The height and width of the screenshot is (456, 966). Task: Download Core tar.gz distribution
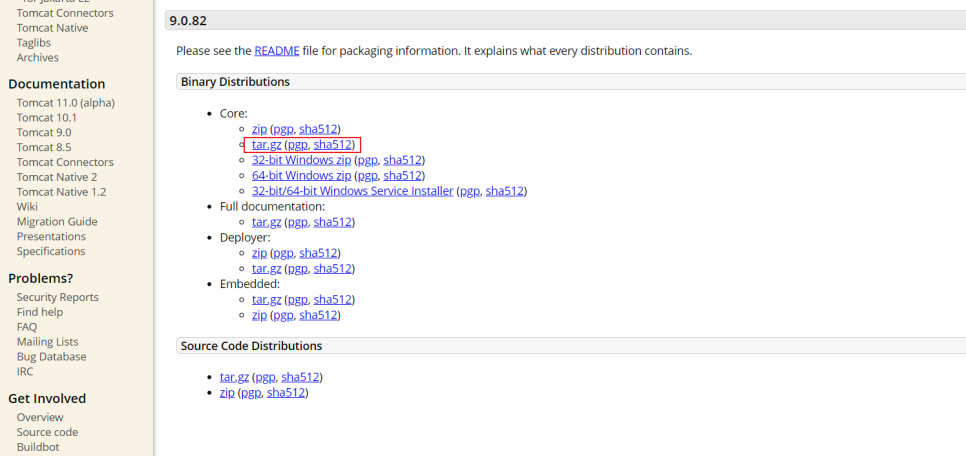coord(267,145)
